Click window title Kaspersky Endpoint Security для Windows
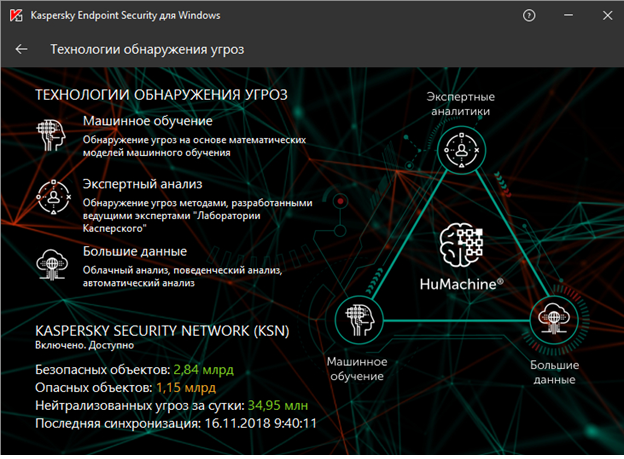The image size is (624, 459). pyautogui.click(x=125, y=16)
